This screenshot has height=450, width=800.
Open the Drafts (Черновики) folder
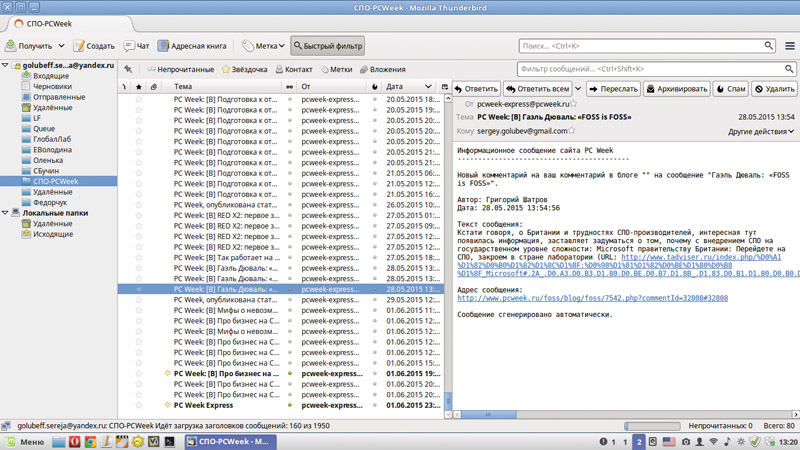coord(53,86)
